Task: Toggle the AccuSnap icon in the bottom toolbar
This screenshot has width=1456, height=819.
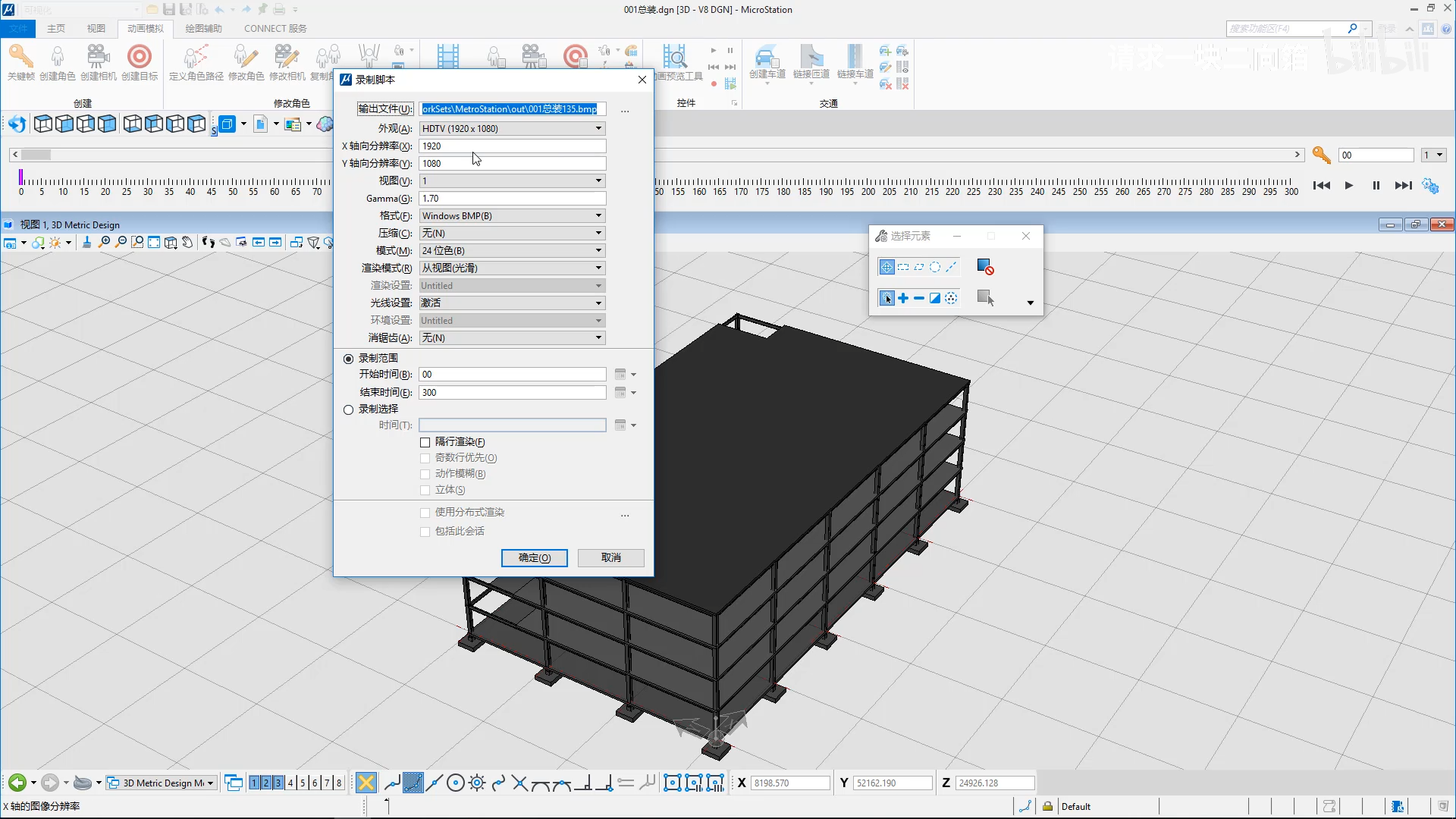Action: click(366, 783)
